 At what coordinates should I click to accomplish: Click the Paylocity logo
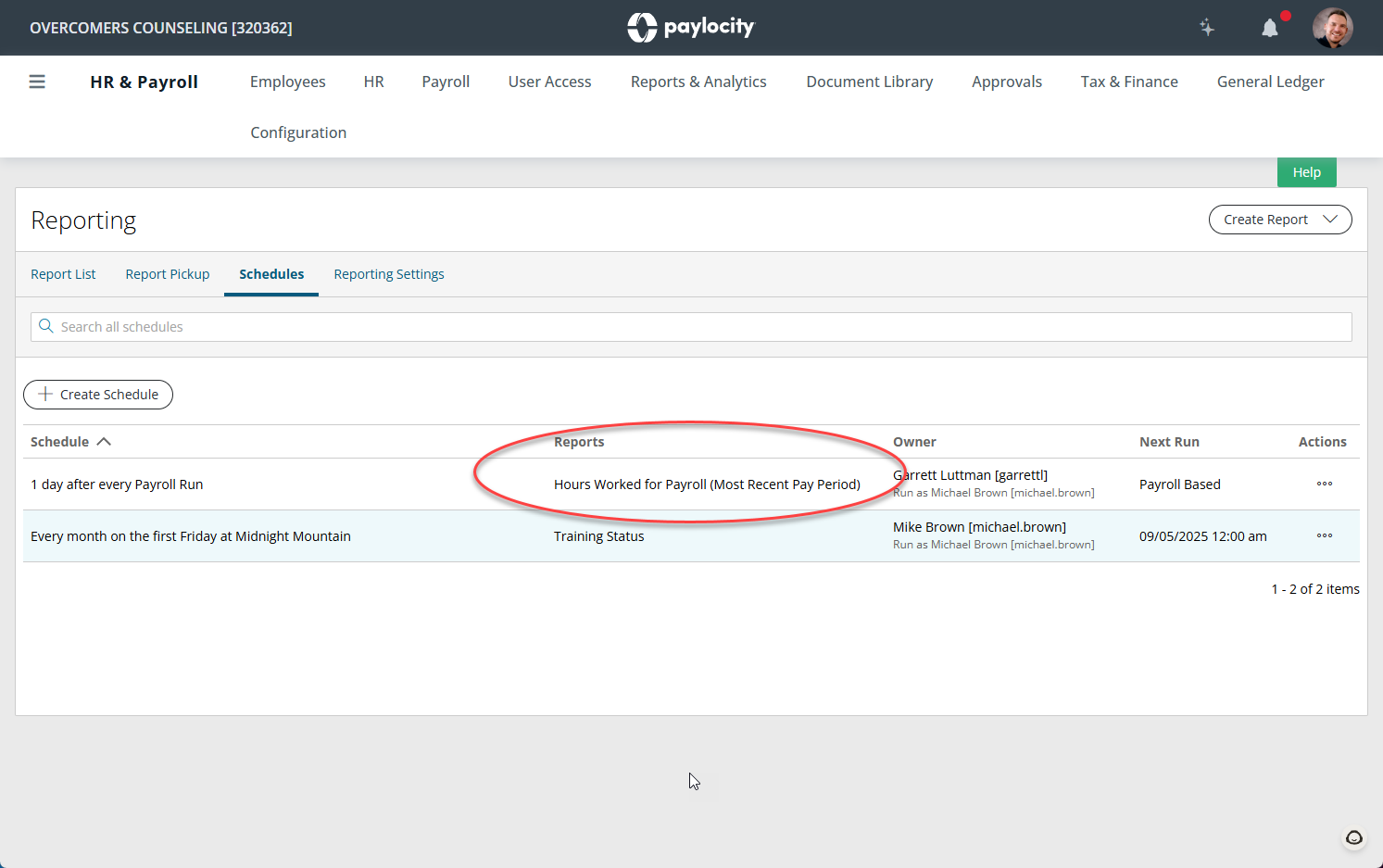point(691,27)
